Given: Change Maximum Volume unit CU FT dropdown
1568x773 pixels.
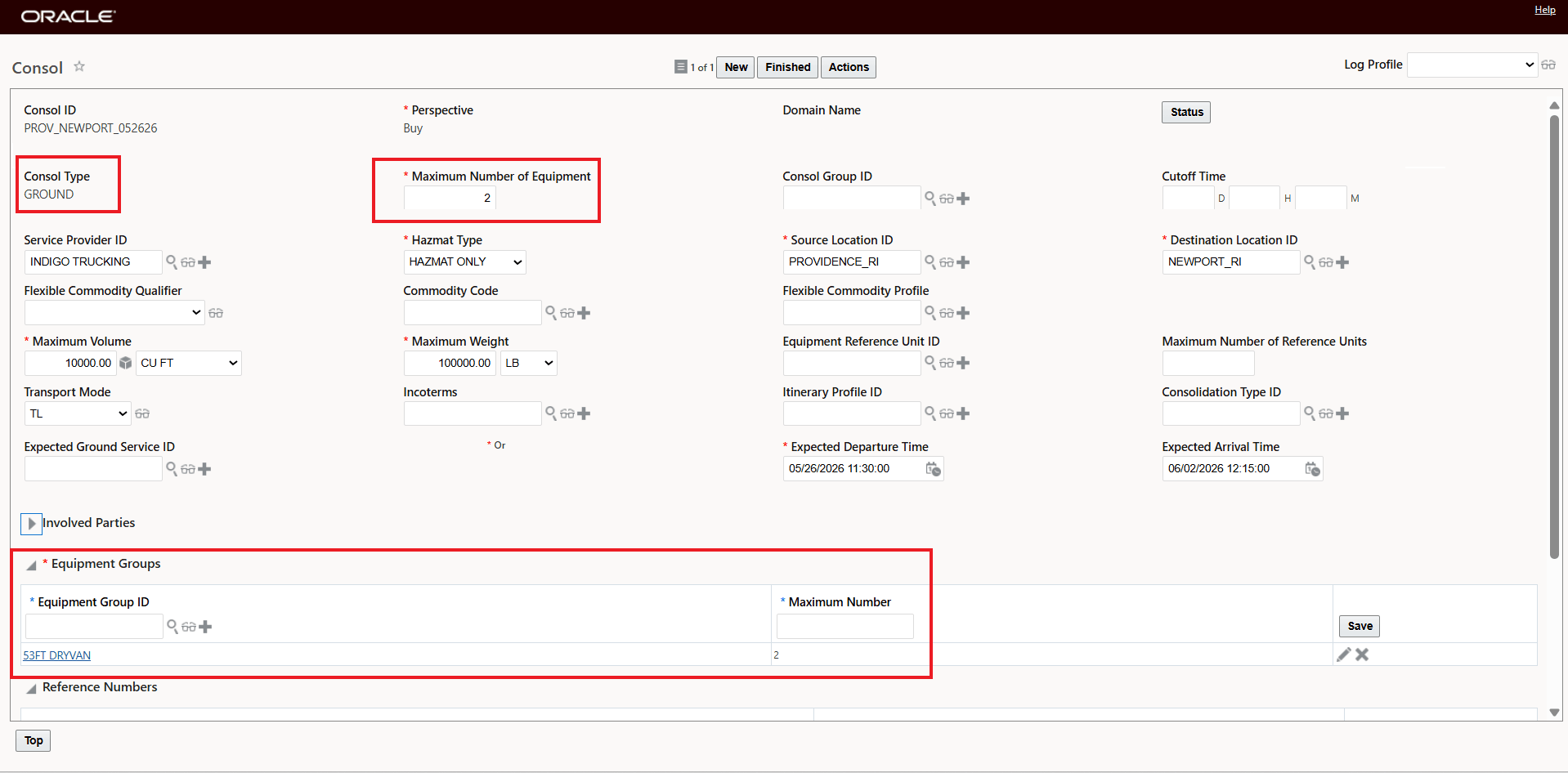Looking at the screenshot, I should (189, 363).
